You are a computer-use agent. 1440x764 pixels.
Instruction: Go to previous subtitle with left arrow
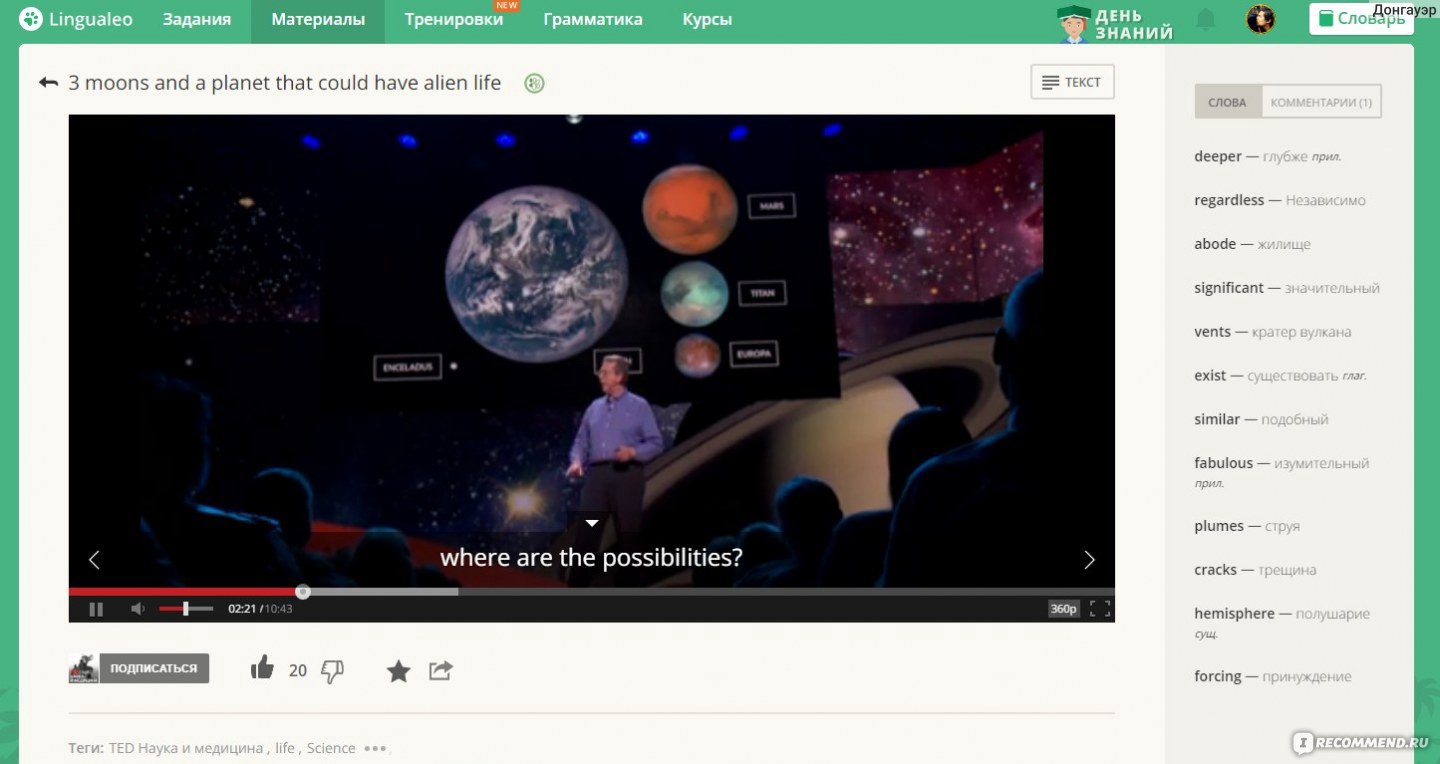pyautogui.click(x=94, y=560)
